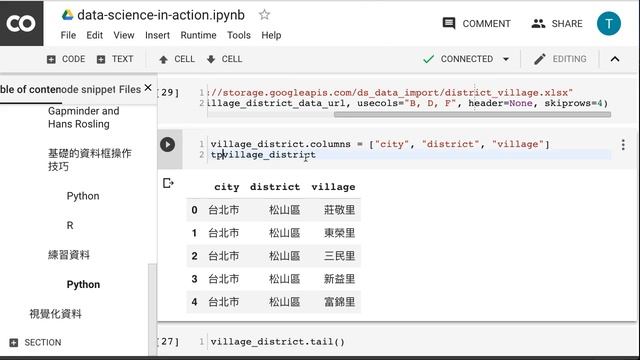Go to 視覺化資料 section
The image size is (640, 360).
pos(56,314)
